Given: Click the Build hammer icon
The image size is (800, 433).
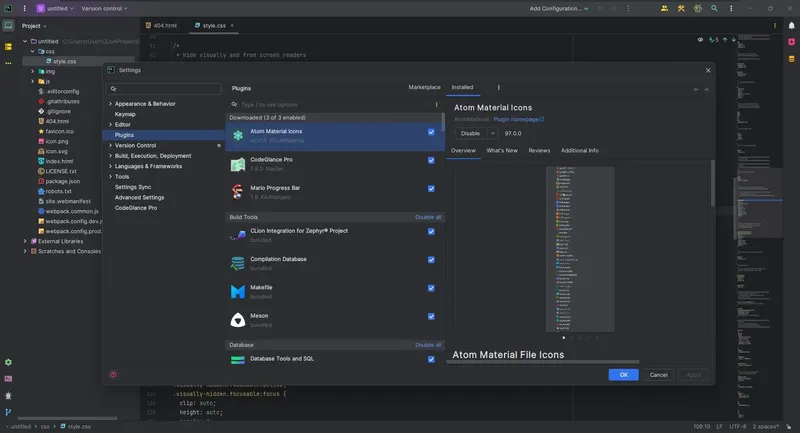Looking at the screenshot, I should click(681, 8).
